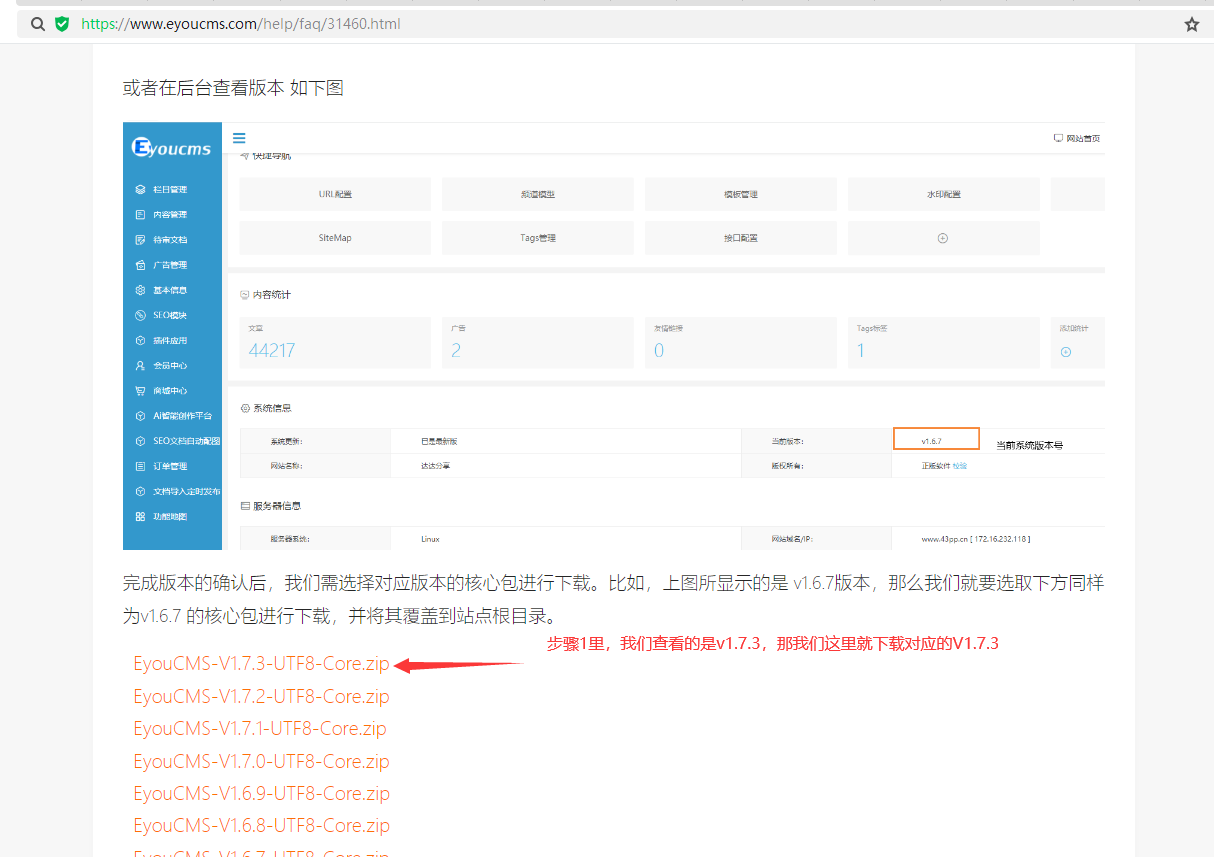Screen dimensions: 1214x857
Task: Click the Tags管理 quick navigation tile
Action: (x=538, y=238)
